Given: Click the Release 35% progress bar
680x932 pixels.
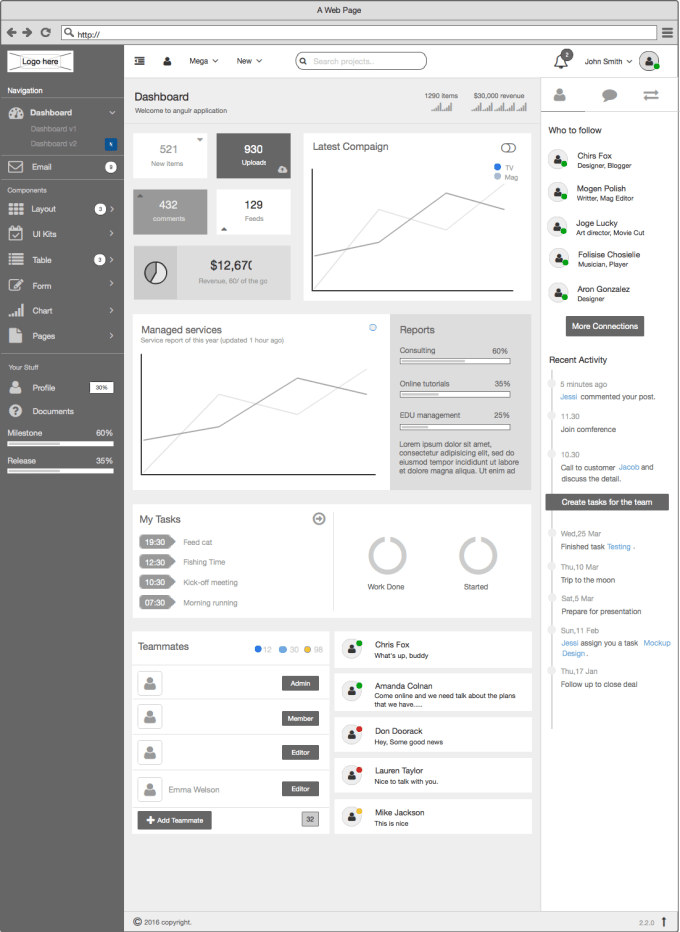Looking at the screenshot, I should coord(60,471).
